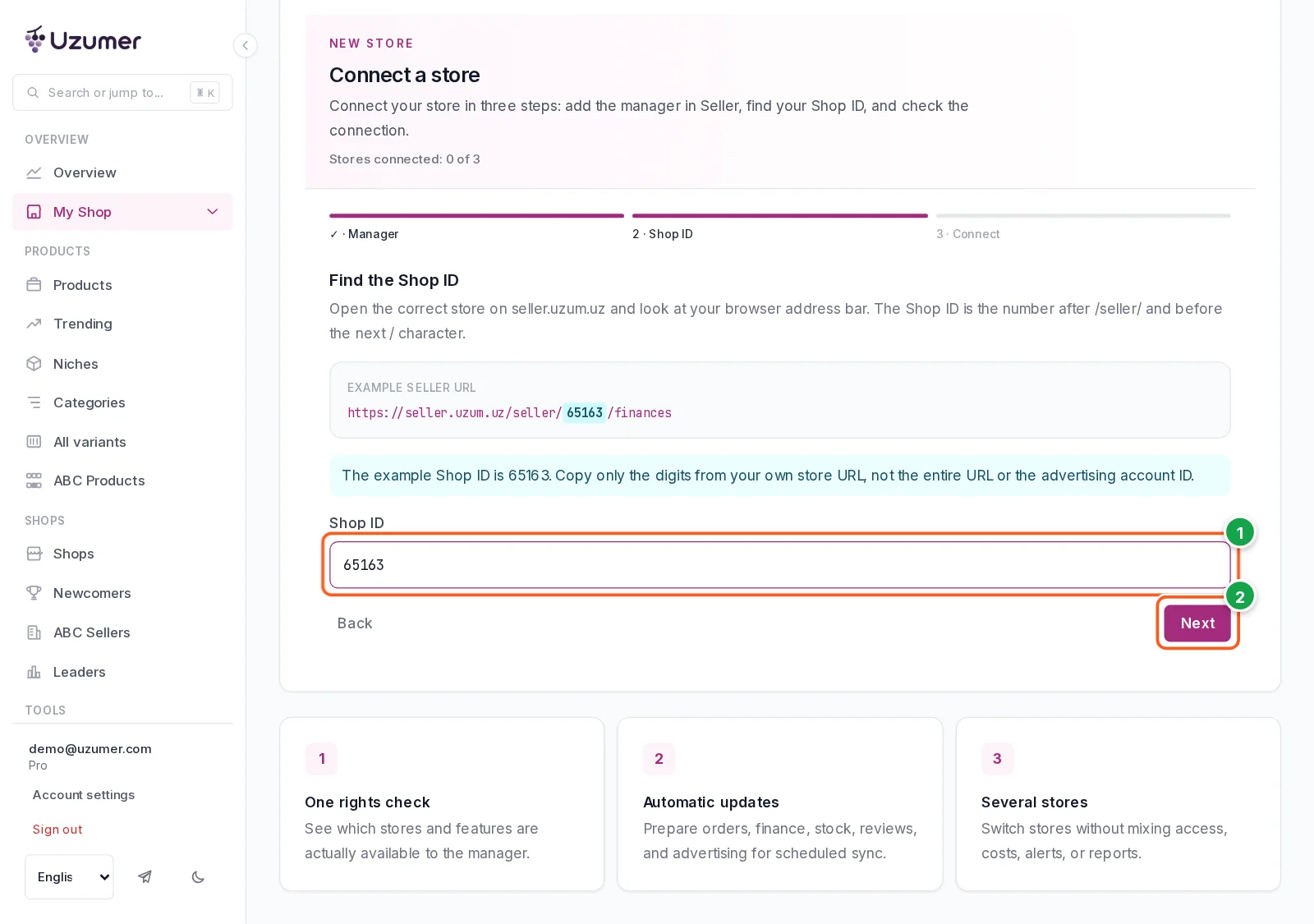Select the Leaders sidebar entry
1314x924 pixels.
[x=122, y=672]
